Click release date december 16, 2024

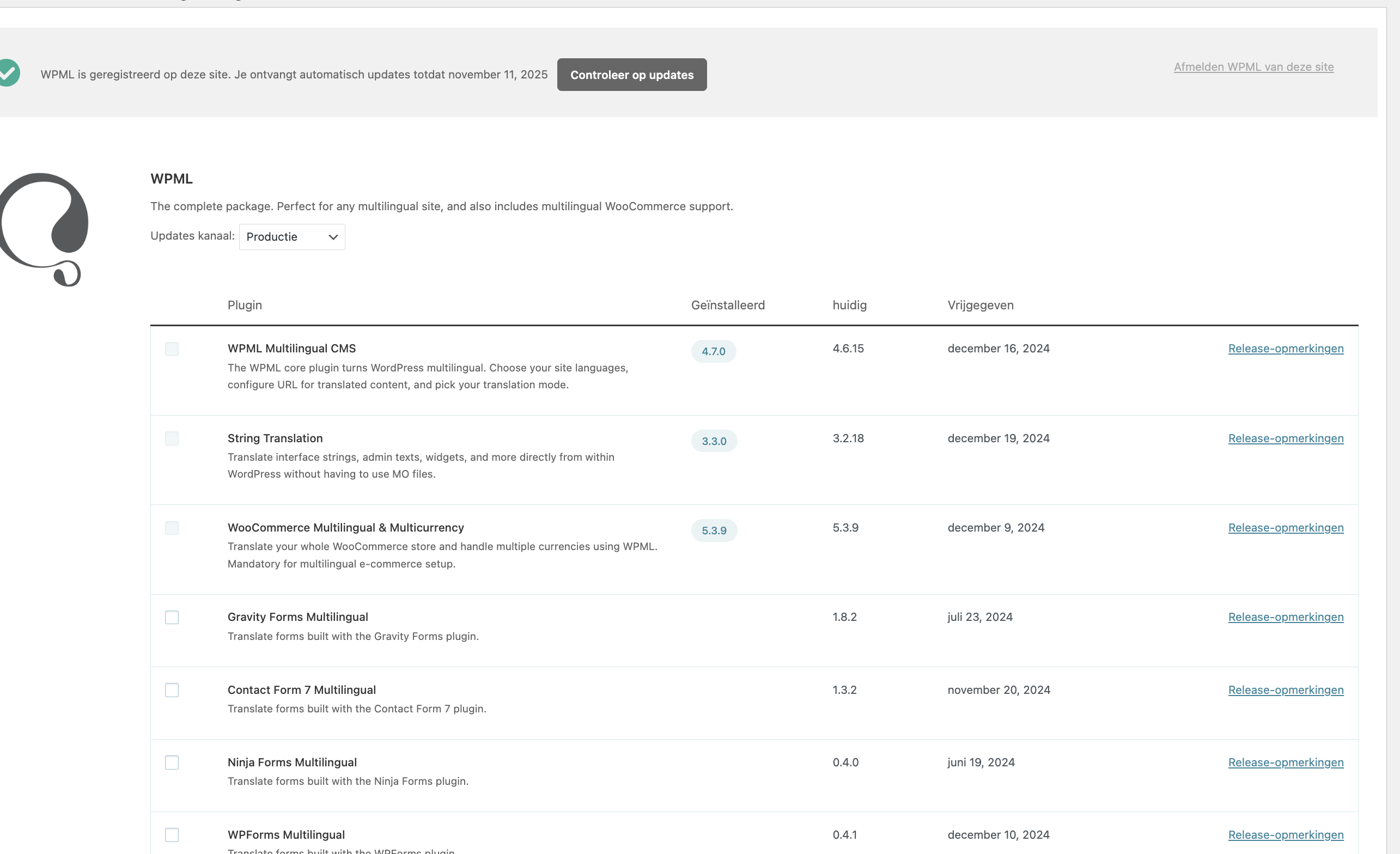[999, 349]
